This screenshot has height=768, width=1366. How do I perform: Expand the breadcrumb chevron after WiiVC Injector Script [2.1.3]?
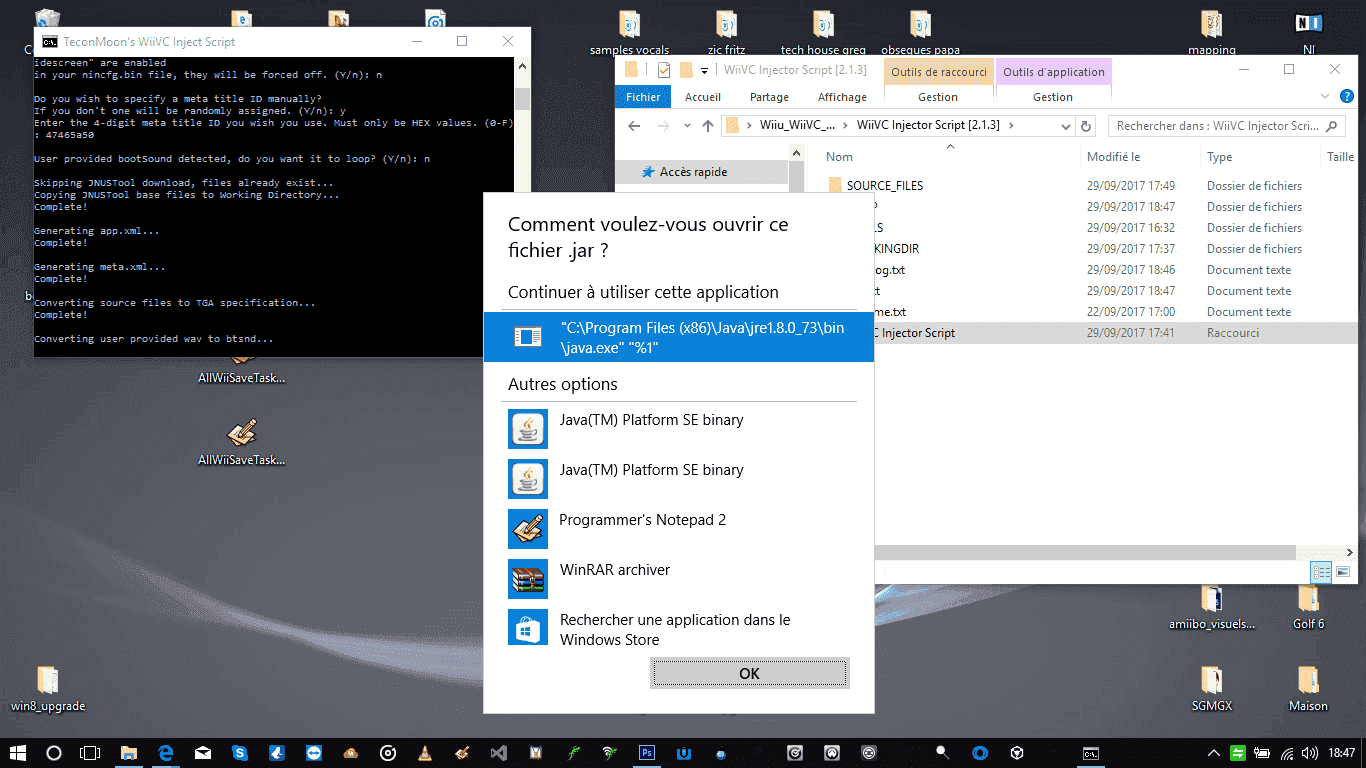(1010, 126)
